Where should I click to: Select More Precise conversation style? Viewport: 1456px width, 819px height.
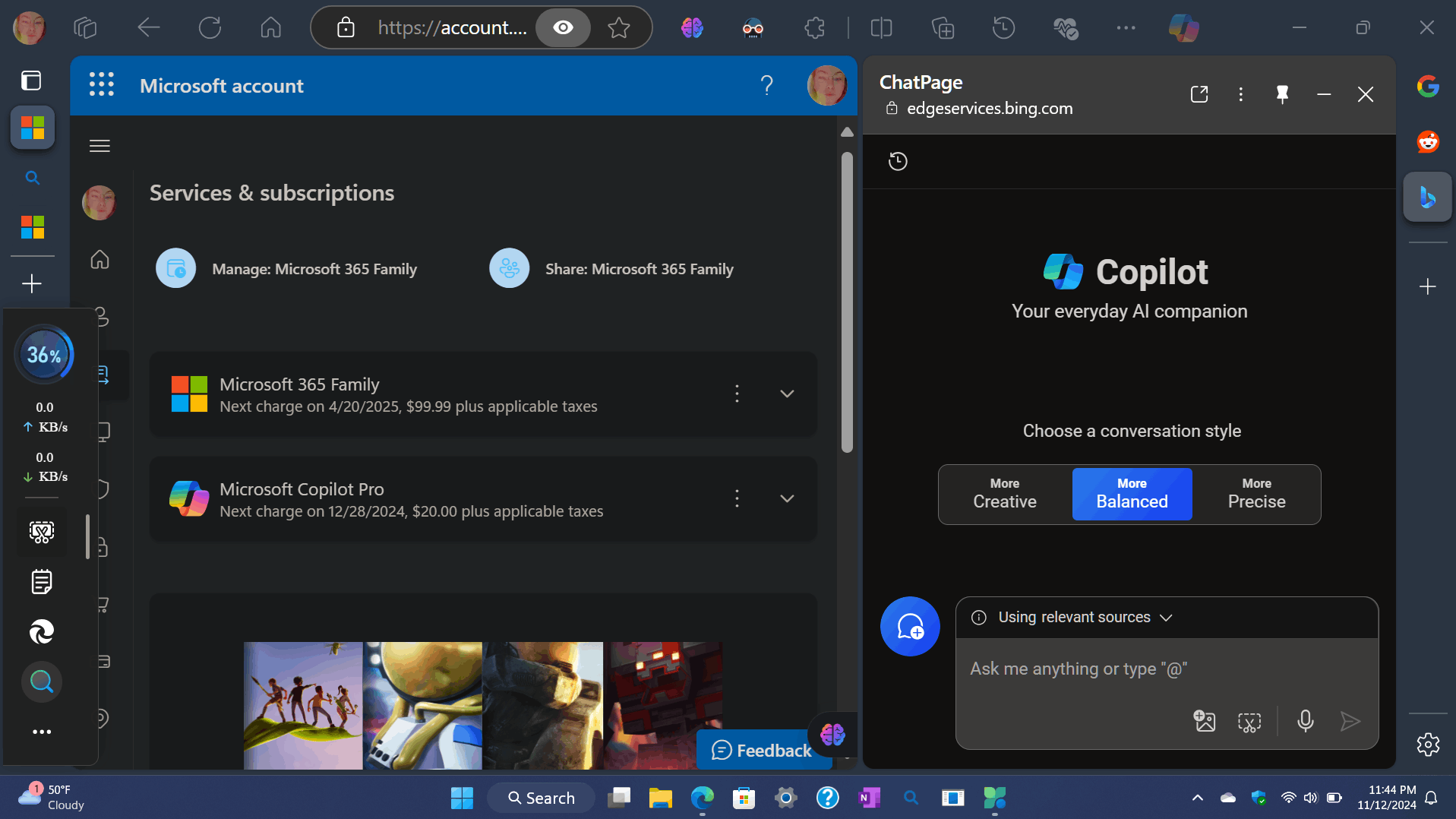(x=1256, y=494)
